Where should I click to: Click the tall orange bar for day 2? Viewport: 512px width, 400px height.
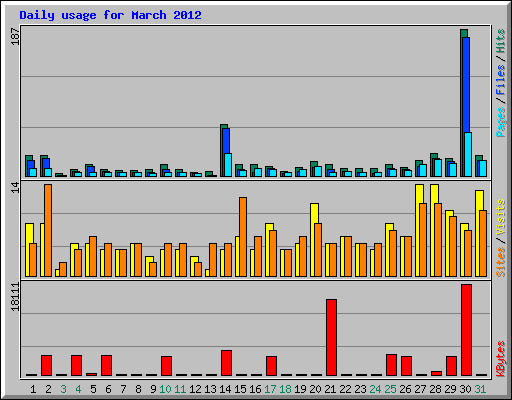pos(48,230)
